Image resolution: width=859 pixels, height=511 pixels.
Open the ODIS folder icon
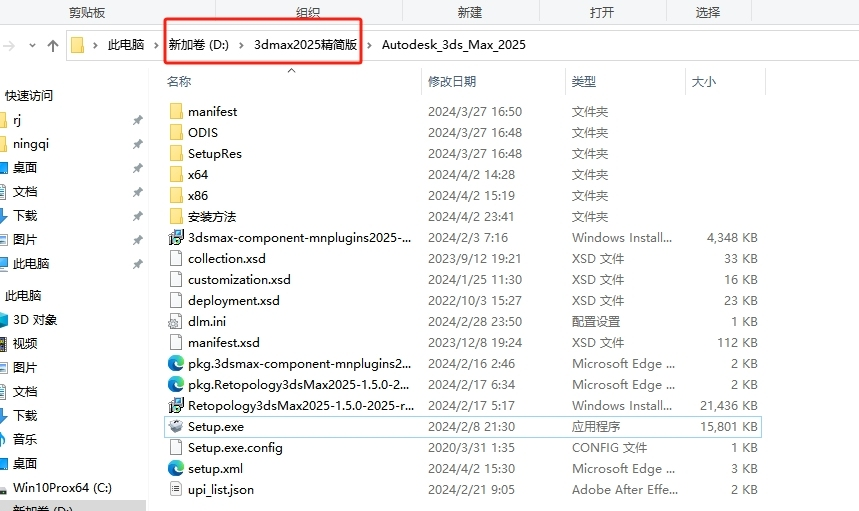point(176,133)
